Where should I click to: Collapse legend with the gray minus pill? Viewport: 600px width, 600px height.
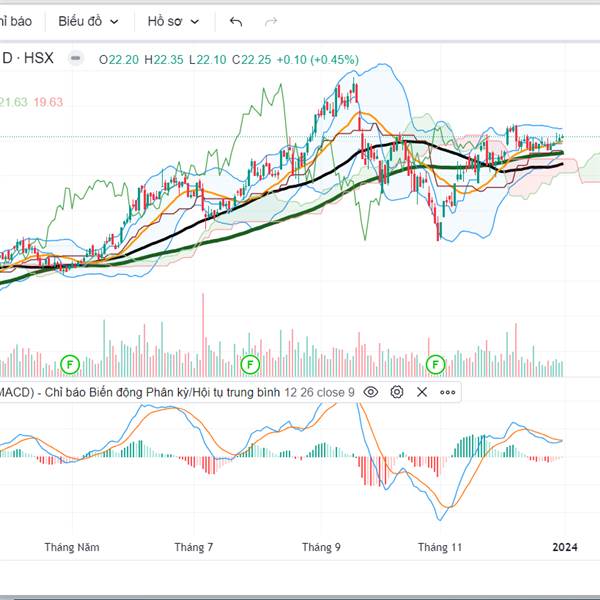(76, 58)
